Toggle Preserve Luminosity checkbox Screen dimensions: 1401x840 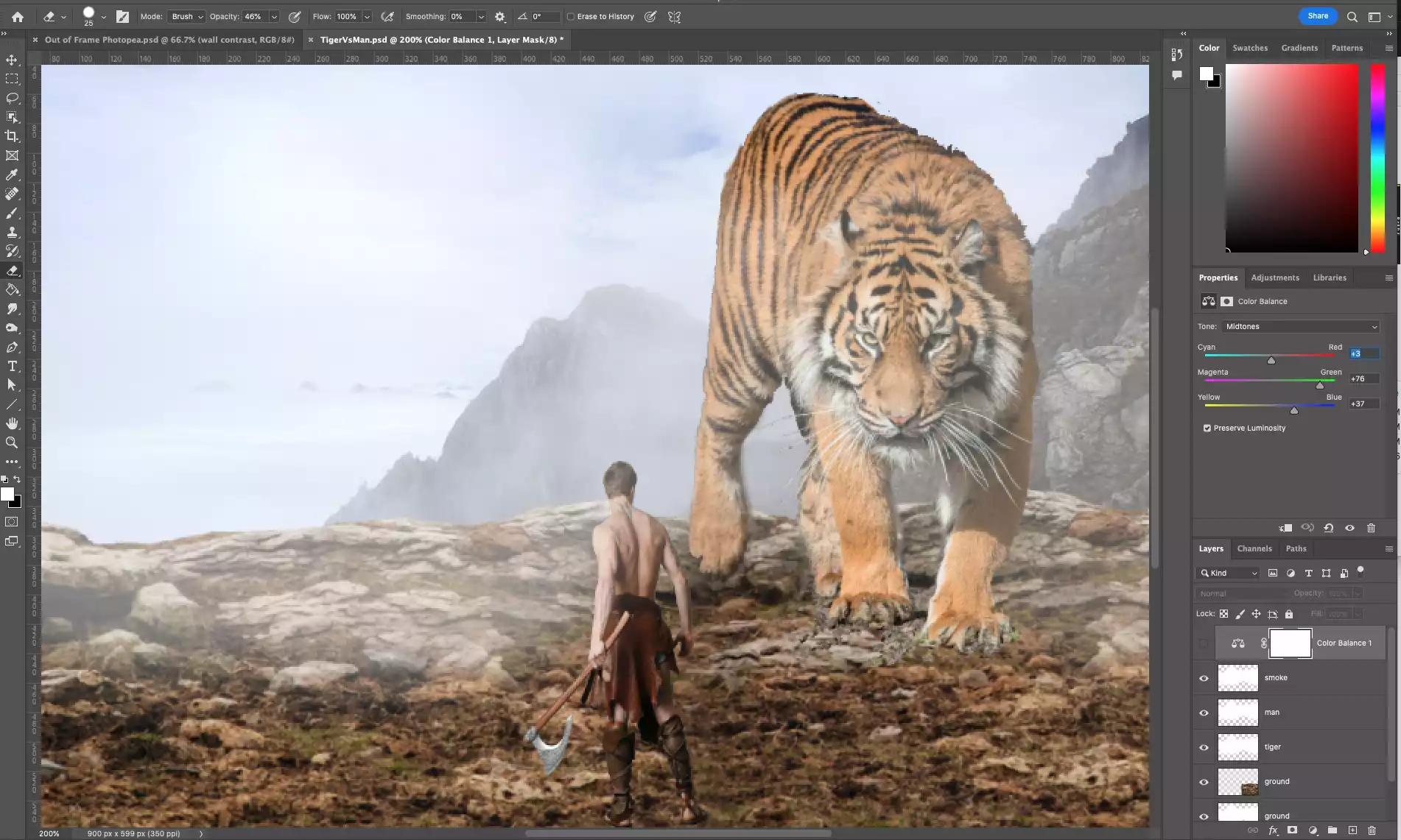[x=1207, y=428]
